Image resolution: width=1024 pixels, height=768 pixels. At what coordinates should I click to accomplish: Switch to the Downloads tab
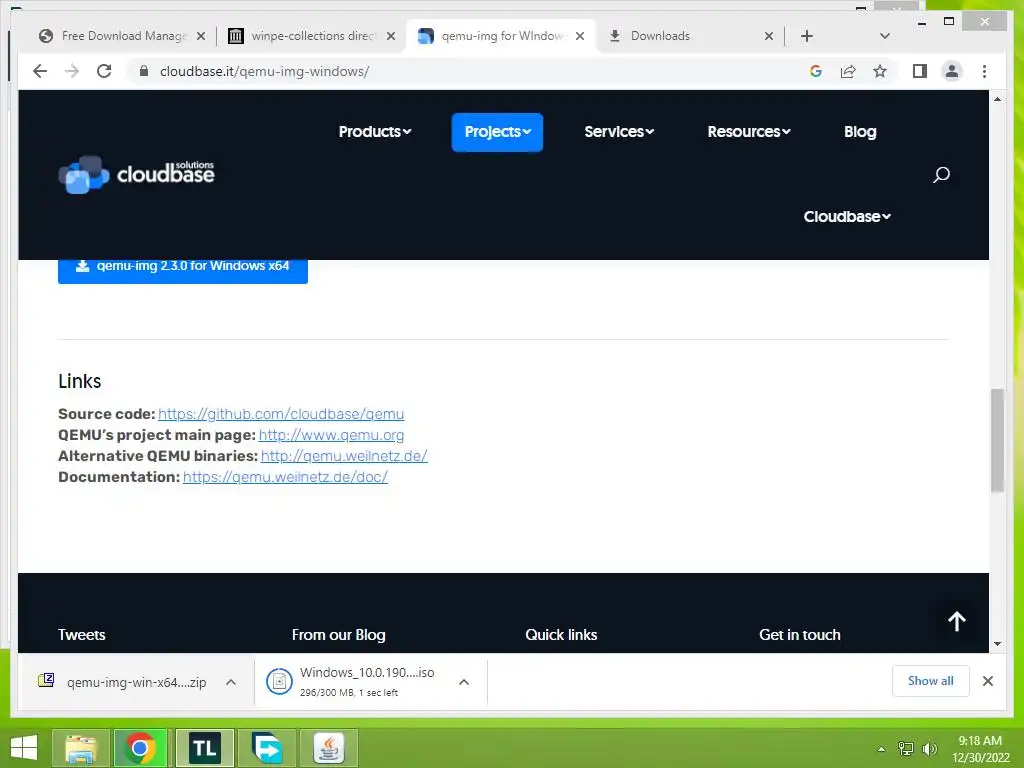(x=660, y=36)
